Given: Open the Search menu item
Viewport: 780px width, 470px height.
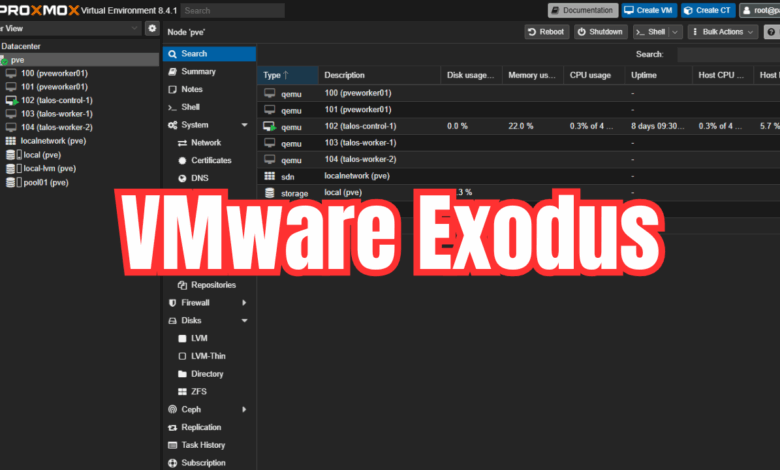Looking at the screenshot, I should point(209,54).
